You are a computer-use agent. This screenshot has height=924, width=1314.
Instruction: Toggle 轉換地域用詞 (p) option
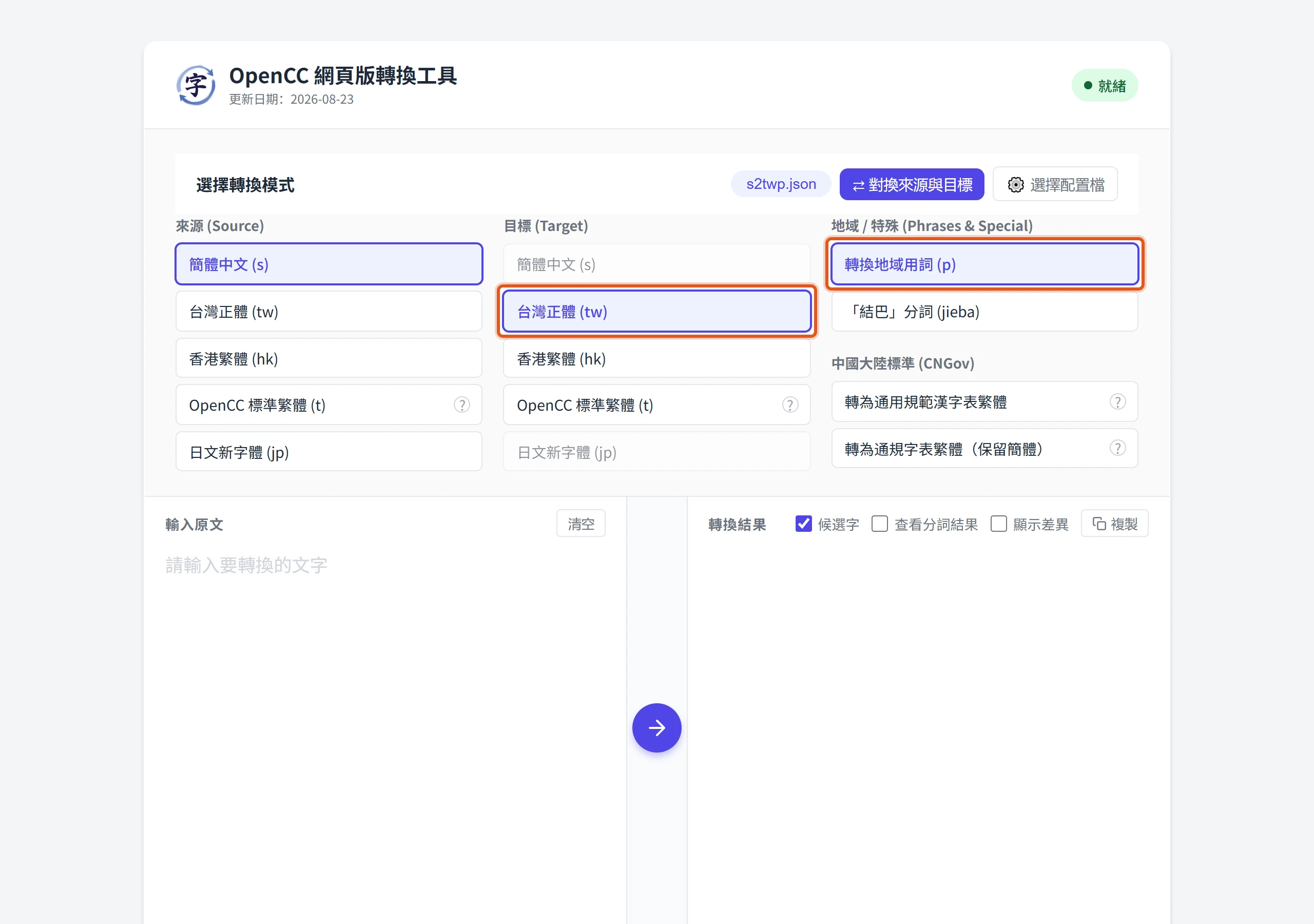click(984, 264)
